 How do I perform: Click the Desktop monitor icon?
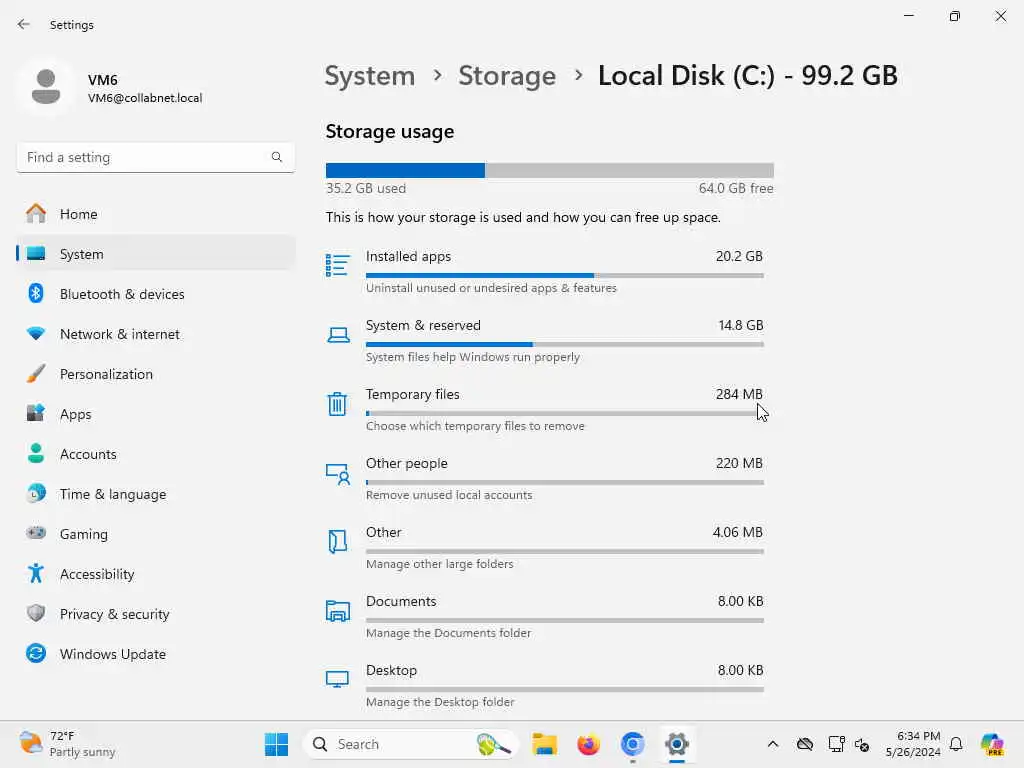coord(338,679)
